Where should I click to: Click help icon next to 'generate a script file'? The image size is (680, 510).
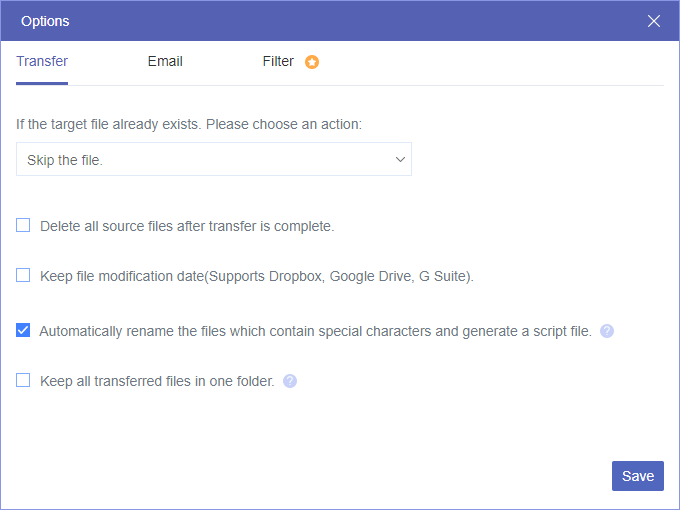607,331
